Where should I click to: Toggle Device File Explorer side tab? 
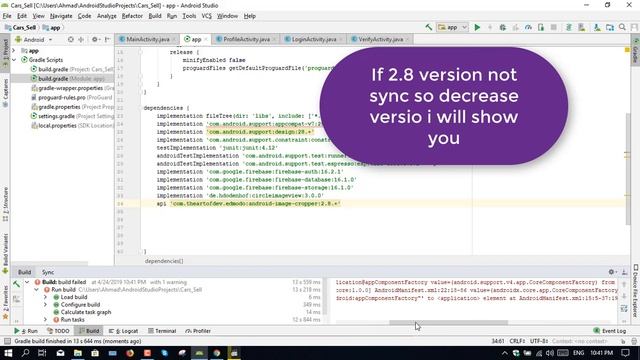(x=636, y=291)
